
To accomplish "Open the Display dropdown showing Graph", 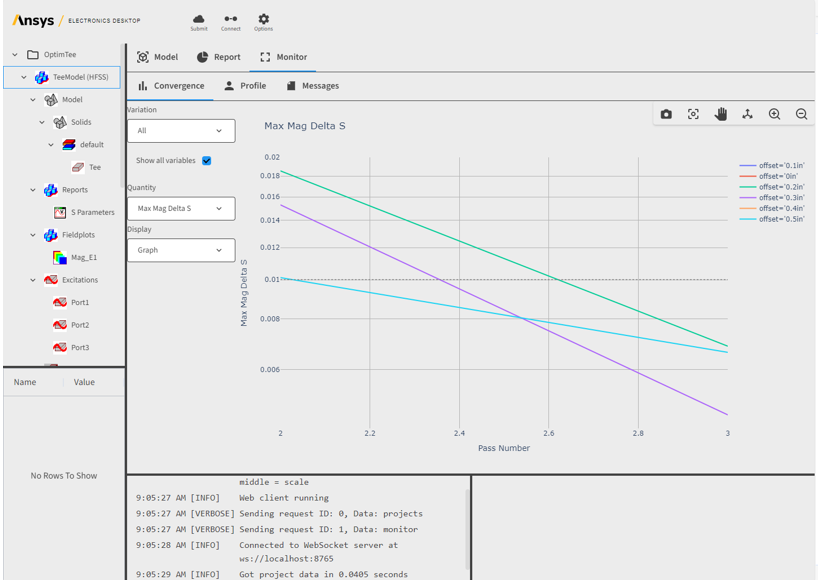I will [x=181, y=251].
